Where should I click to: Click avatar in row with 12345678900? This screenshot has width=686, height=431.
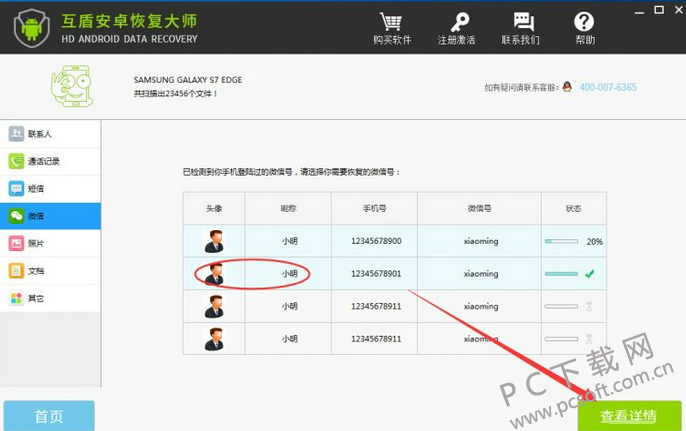pyautogui.click(x=214, y=241)
